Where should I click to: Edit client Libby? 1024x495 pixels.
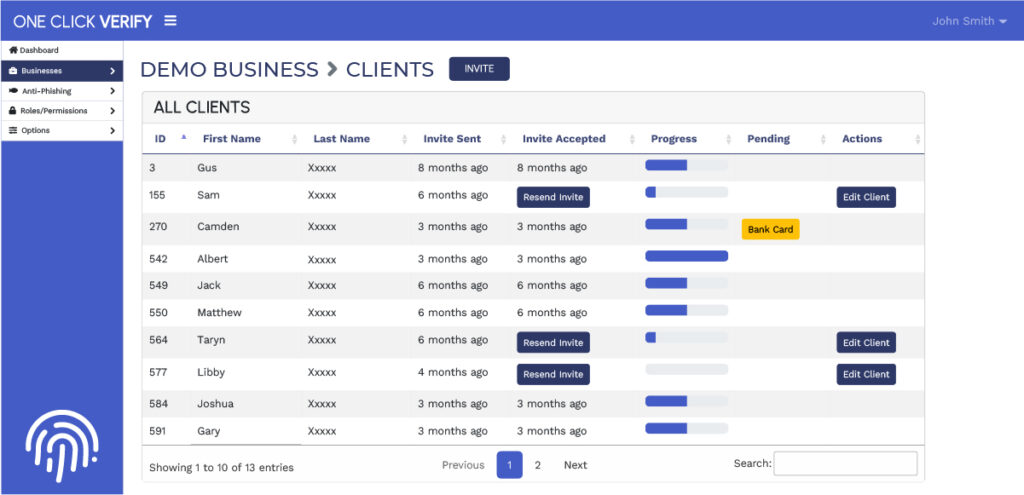tap(865, 374)
